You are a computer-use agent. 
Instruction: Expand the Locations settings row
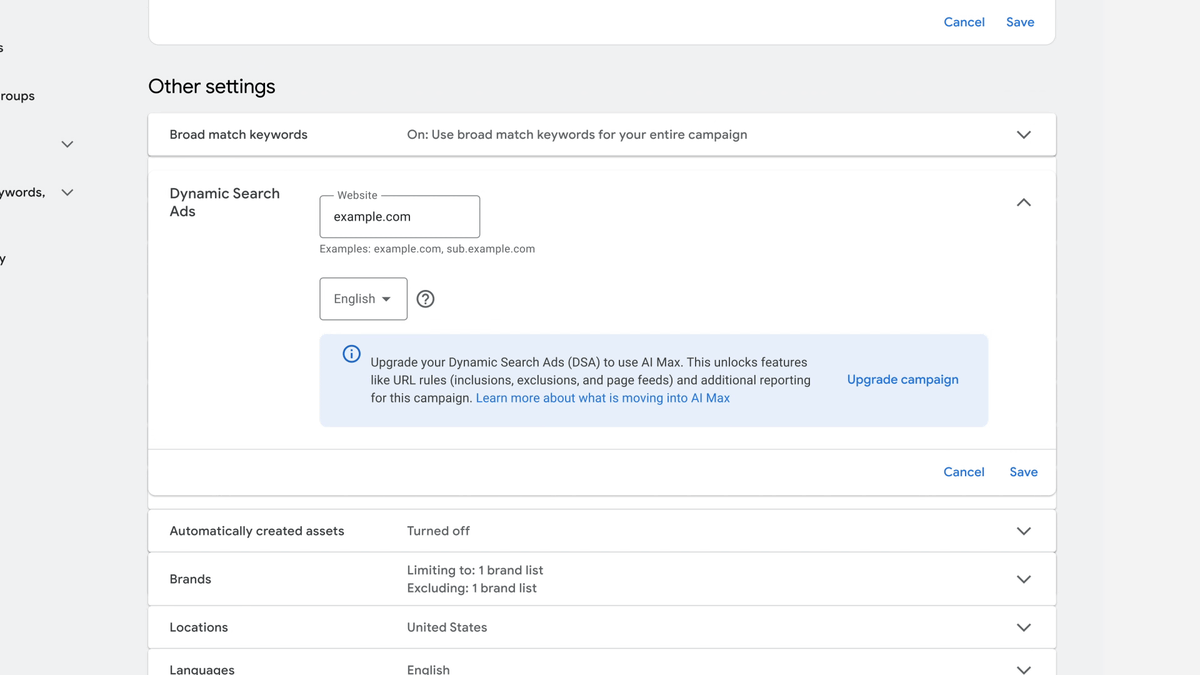[x=1023, y=627]
